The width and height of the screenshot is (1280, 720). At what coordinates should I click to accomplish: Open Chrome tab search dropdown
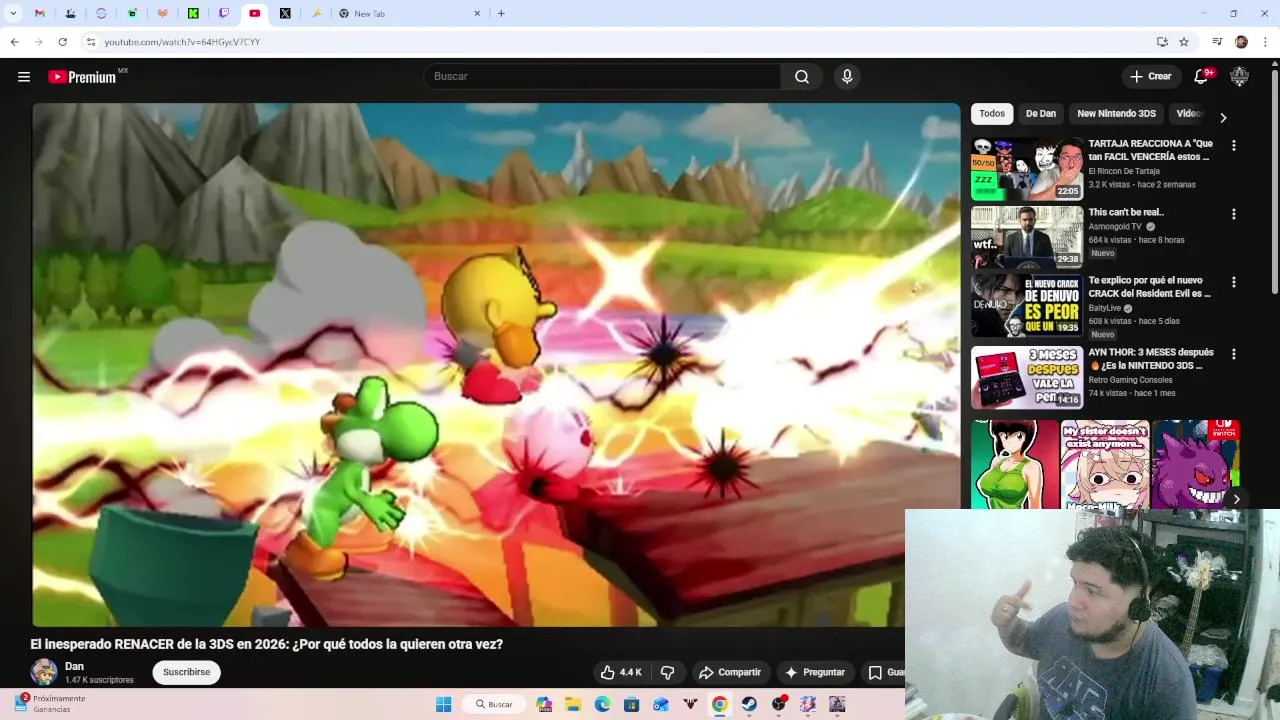click(x=13, y=13)
